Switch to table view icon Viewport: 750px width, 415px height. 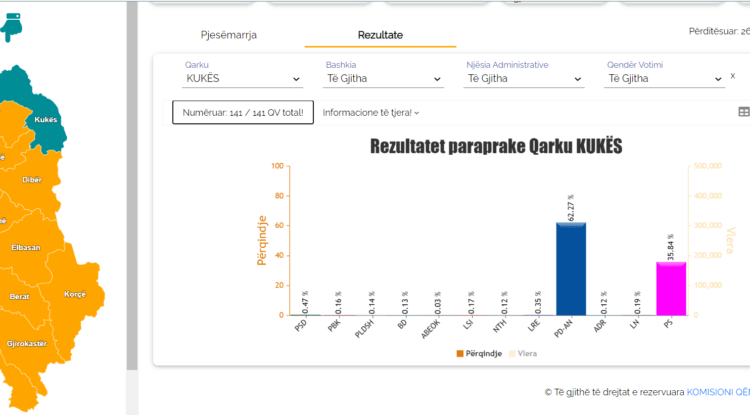click(x=743, y=113)
